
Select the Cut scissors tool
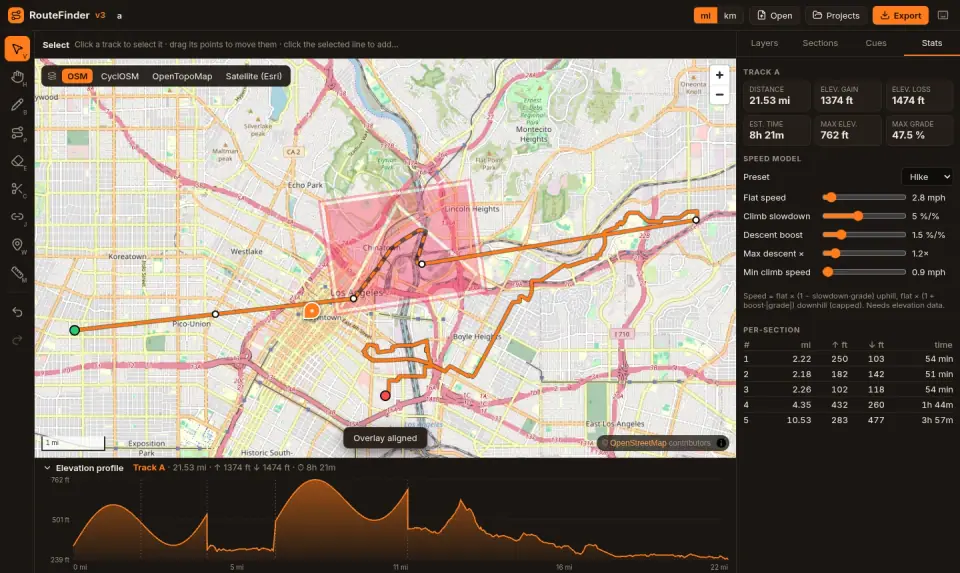[x=17, y=189]
